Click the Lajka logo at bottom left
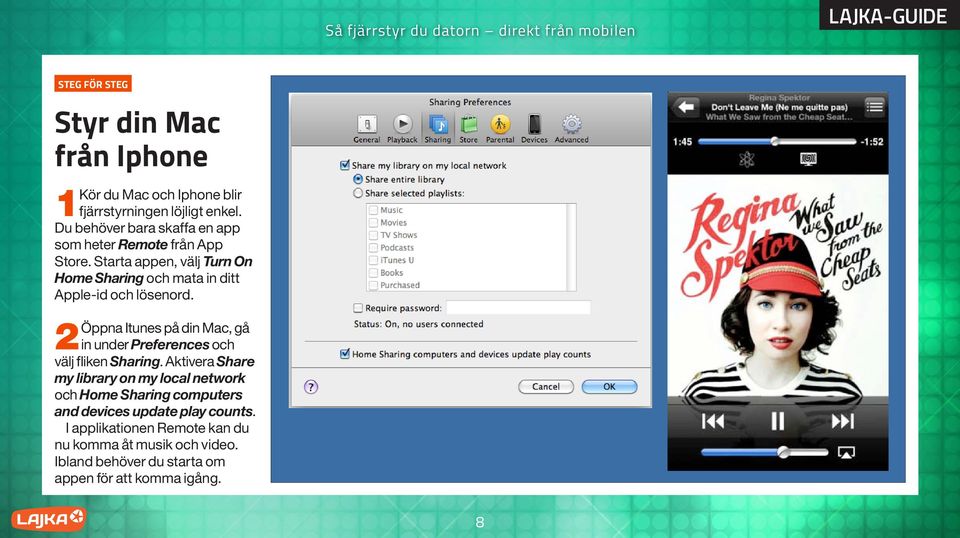The height and width of the screenshot is (538, 960). coord(48,520)
